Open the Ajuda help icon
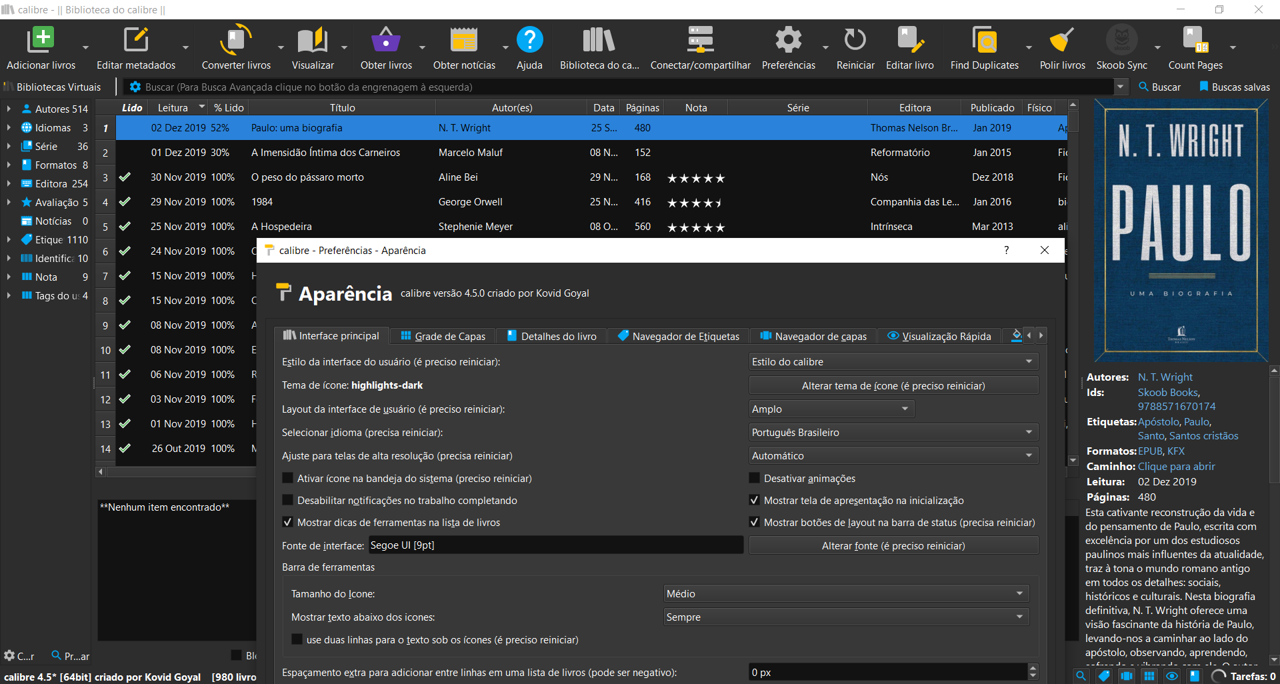 (530, 40)
